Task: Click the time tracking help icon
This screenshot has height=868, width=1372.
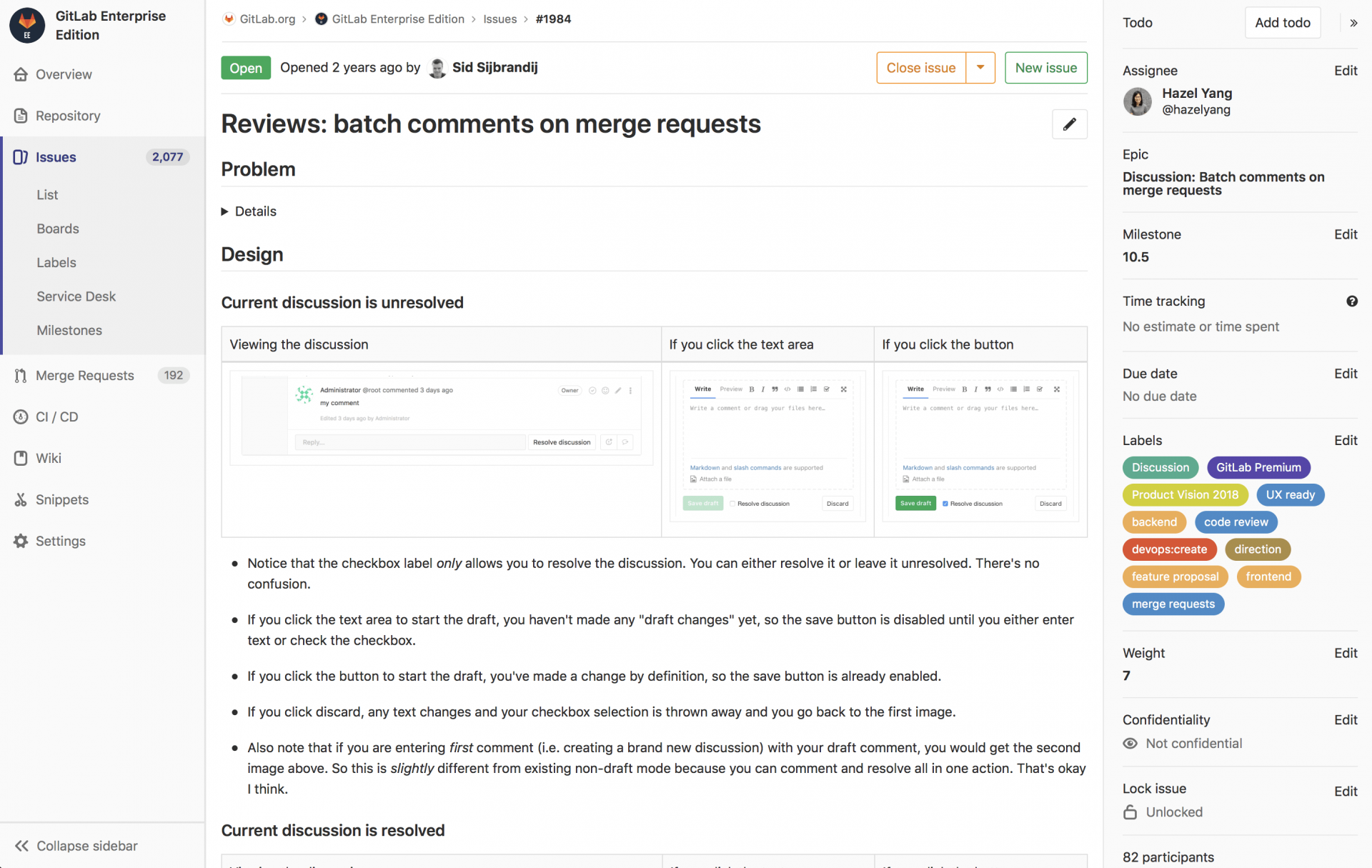Action: [x=1352, y=301]
